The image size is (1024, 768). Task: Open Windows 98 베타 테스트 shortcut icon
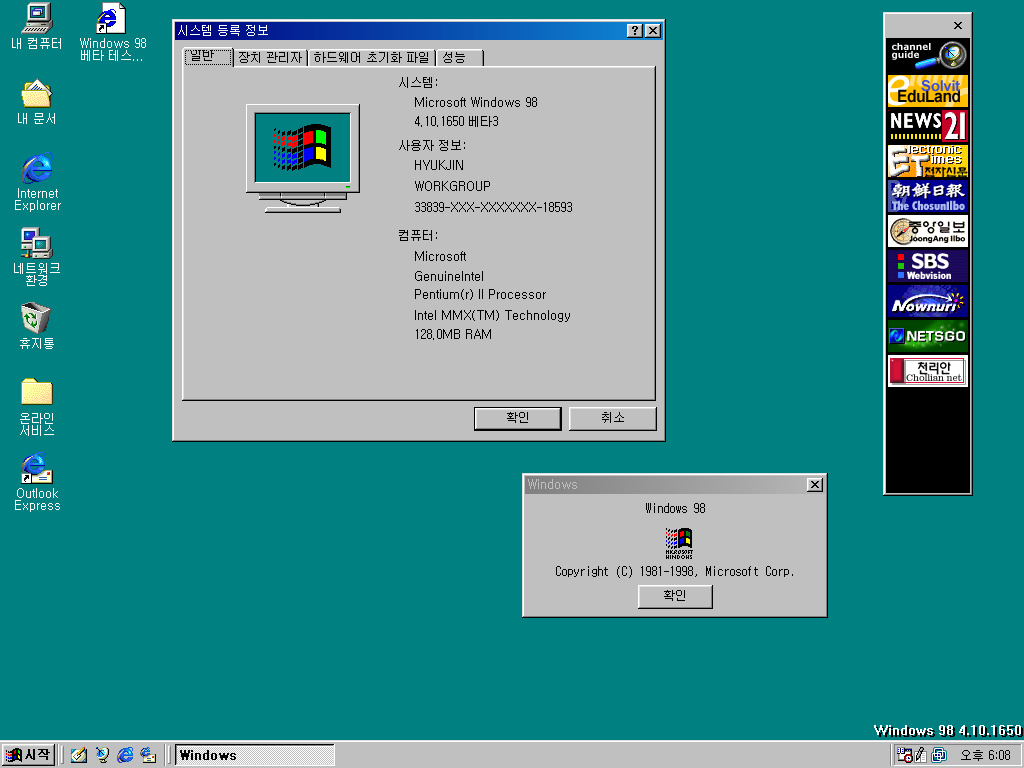[112, 33]
